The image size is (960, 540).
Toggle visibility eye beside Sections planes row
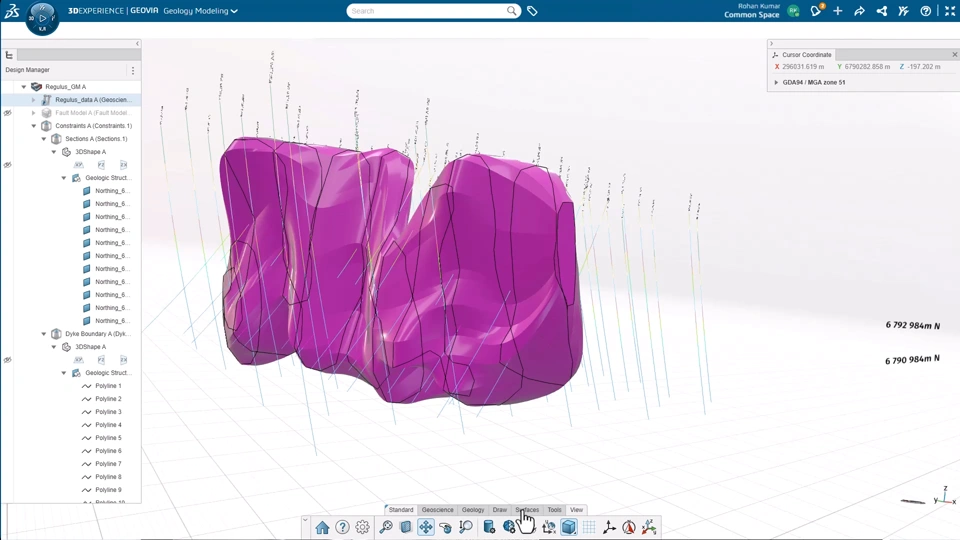7,165
